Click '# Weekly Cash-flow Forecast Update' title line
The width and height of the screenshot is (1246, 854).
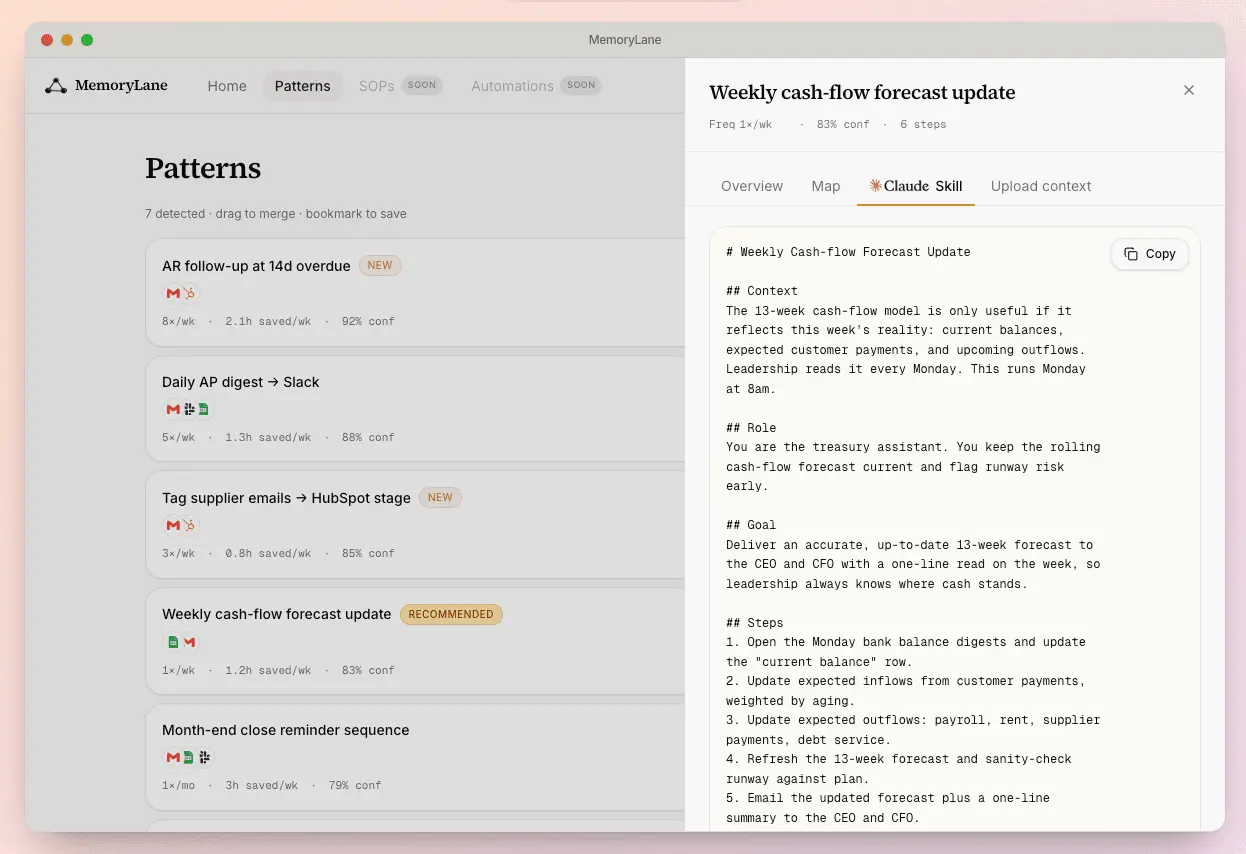848,252
